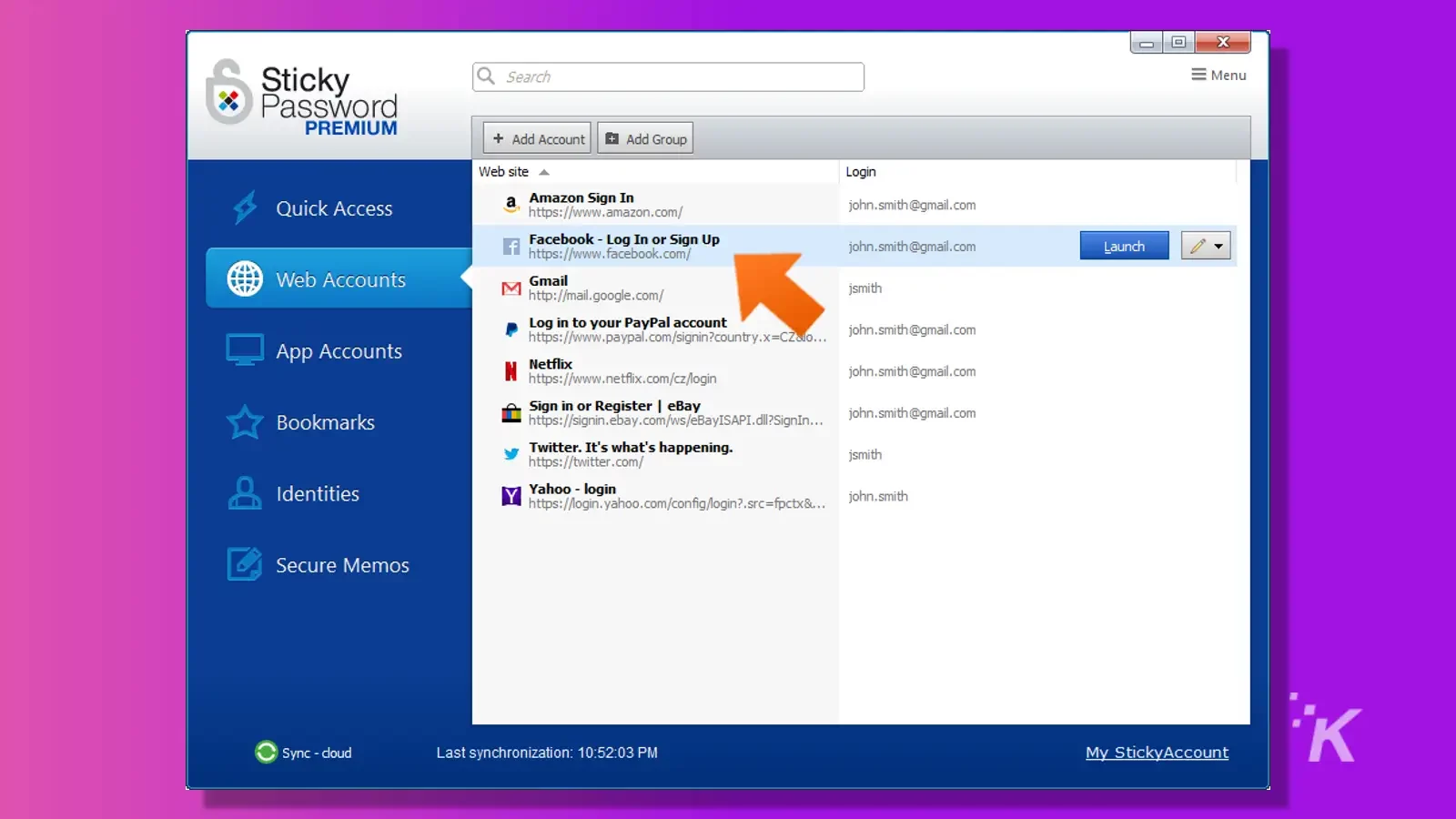Screen dimensions: 1456x819
Task: Go to Bookmarks section
Action: (x=325, y=422)
